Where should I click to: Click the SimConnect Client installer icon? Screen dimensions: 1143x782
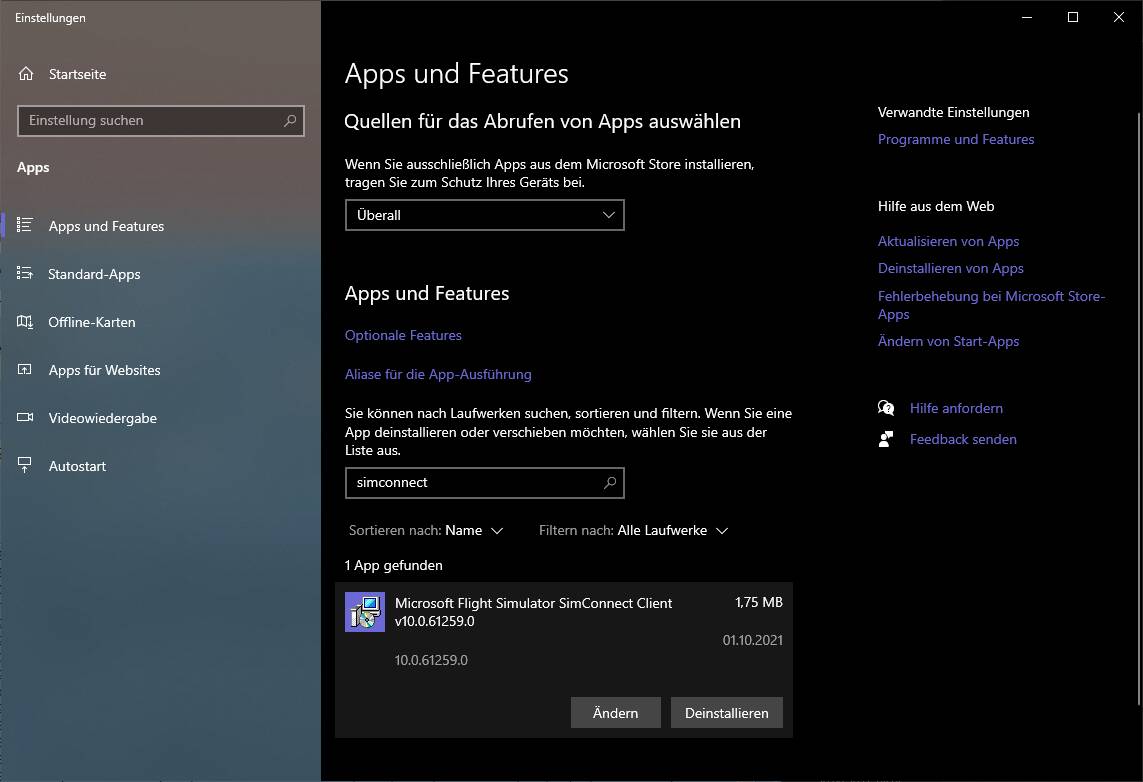[x=364, y=612]
